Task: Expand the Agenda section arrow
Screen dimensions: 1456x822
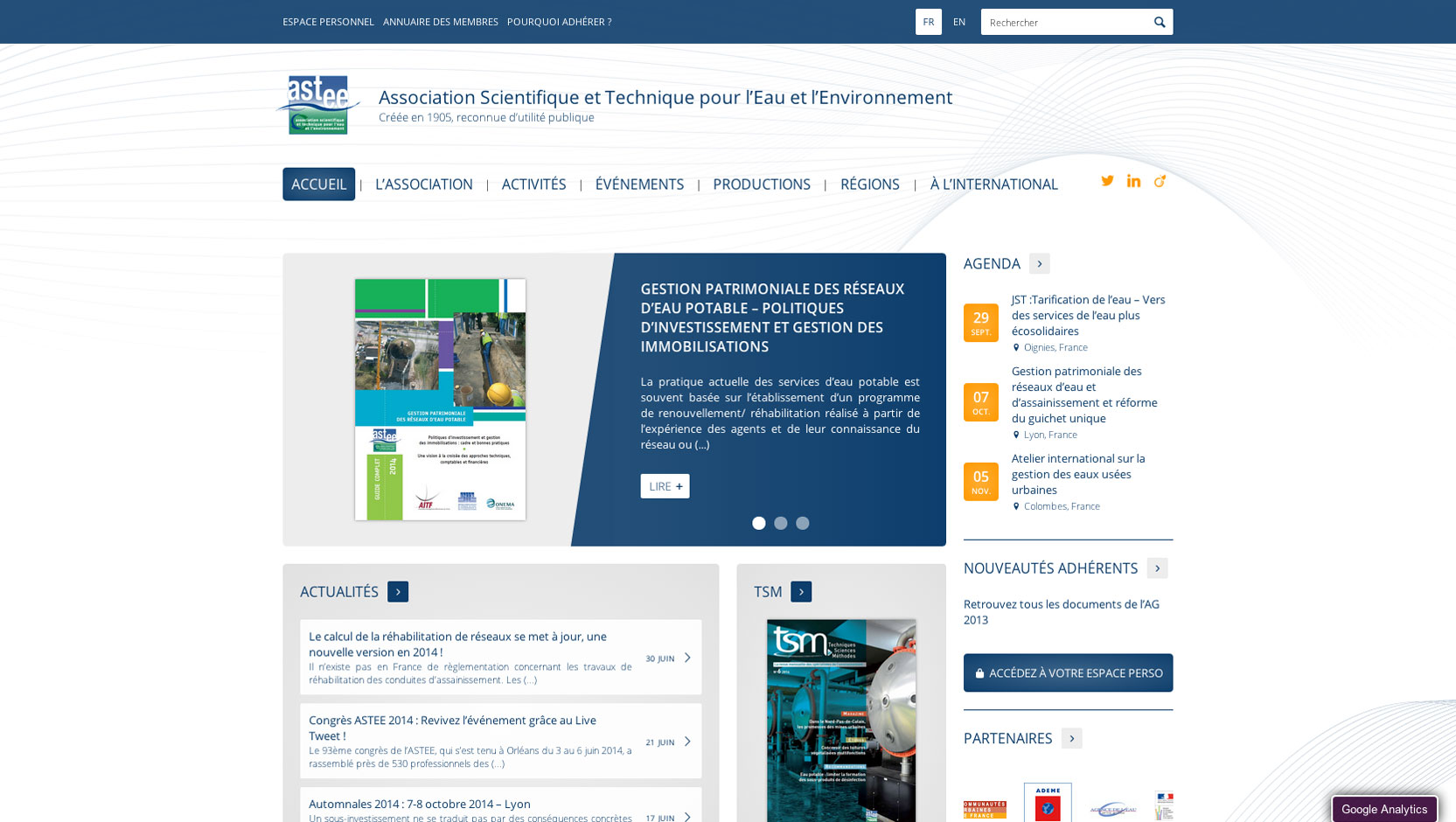Action: click(x=1040, y=264)
